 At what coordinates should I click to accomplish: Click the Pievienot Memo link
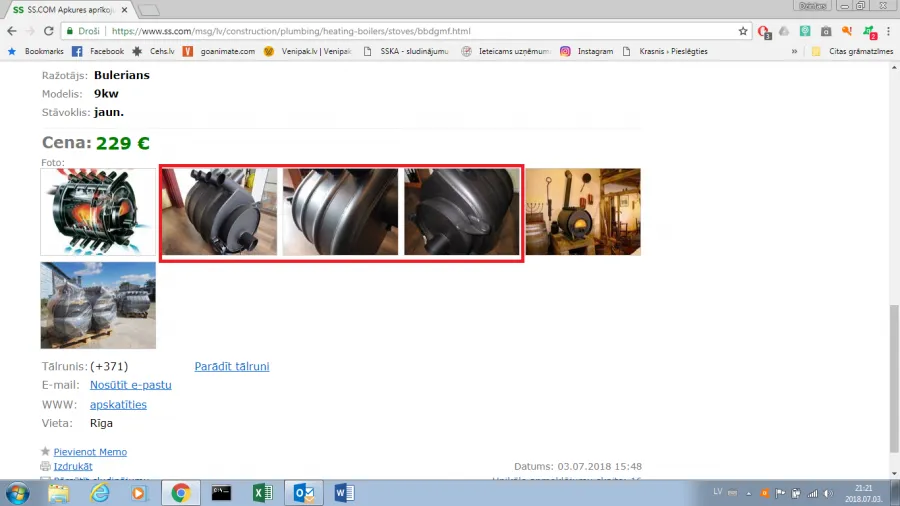90,452
